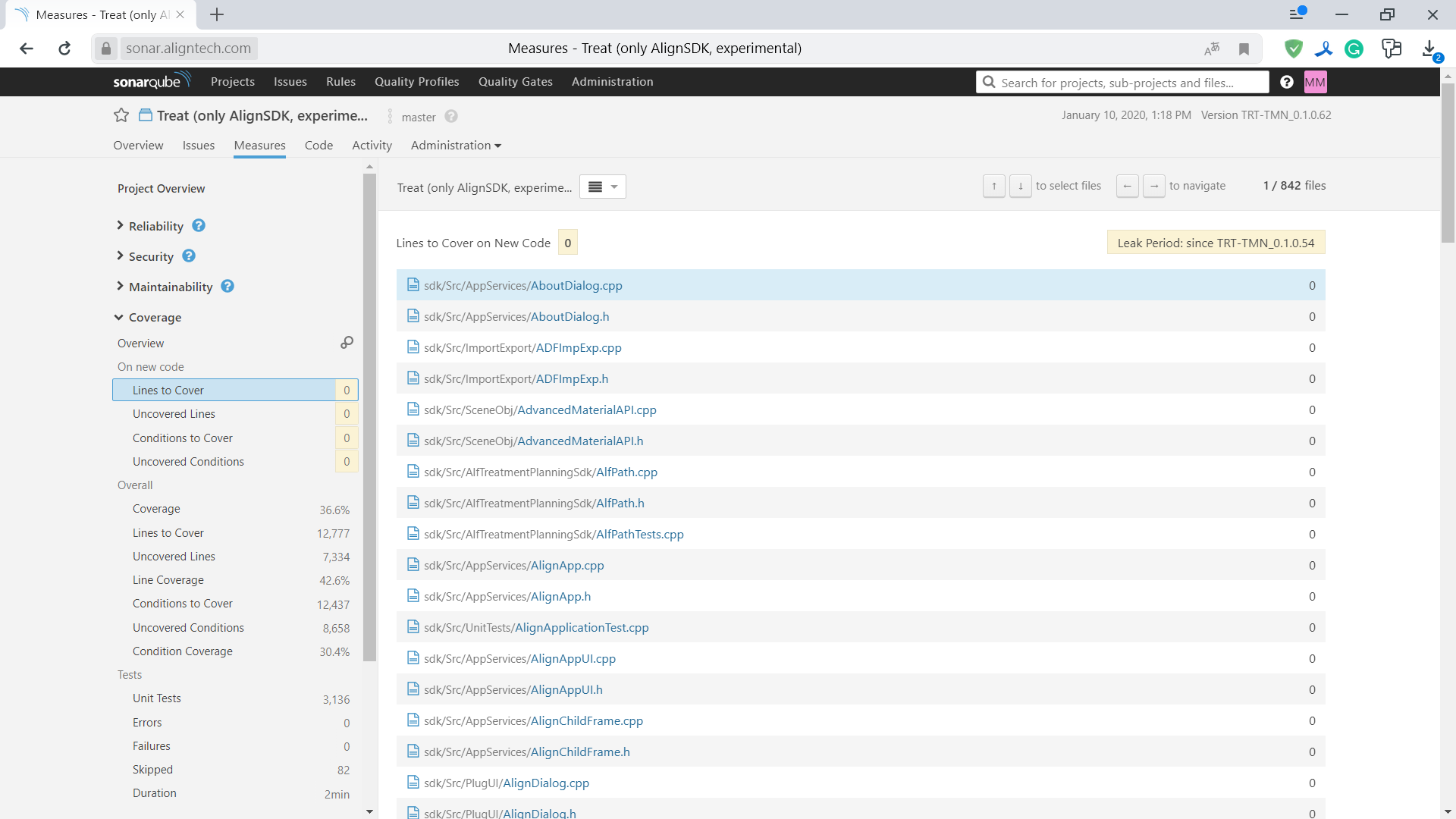Click the magnifier icon next to Coverage Overview
Image resolution: width=1456 pixels, height=819 pixels.
(347, 343)
